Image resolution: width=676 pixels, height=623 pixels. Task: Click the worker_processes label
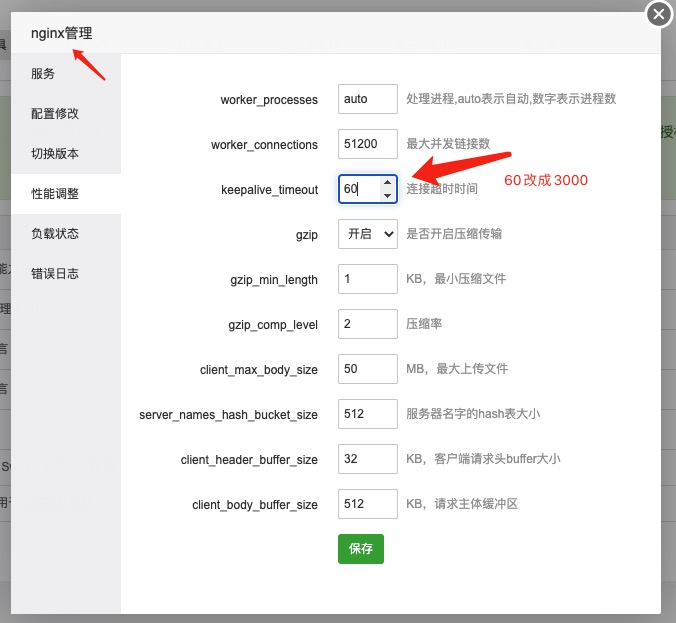pyautogui.click(x=269, y=100)
